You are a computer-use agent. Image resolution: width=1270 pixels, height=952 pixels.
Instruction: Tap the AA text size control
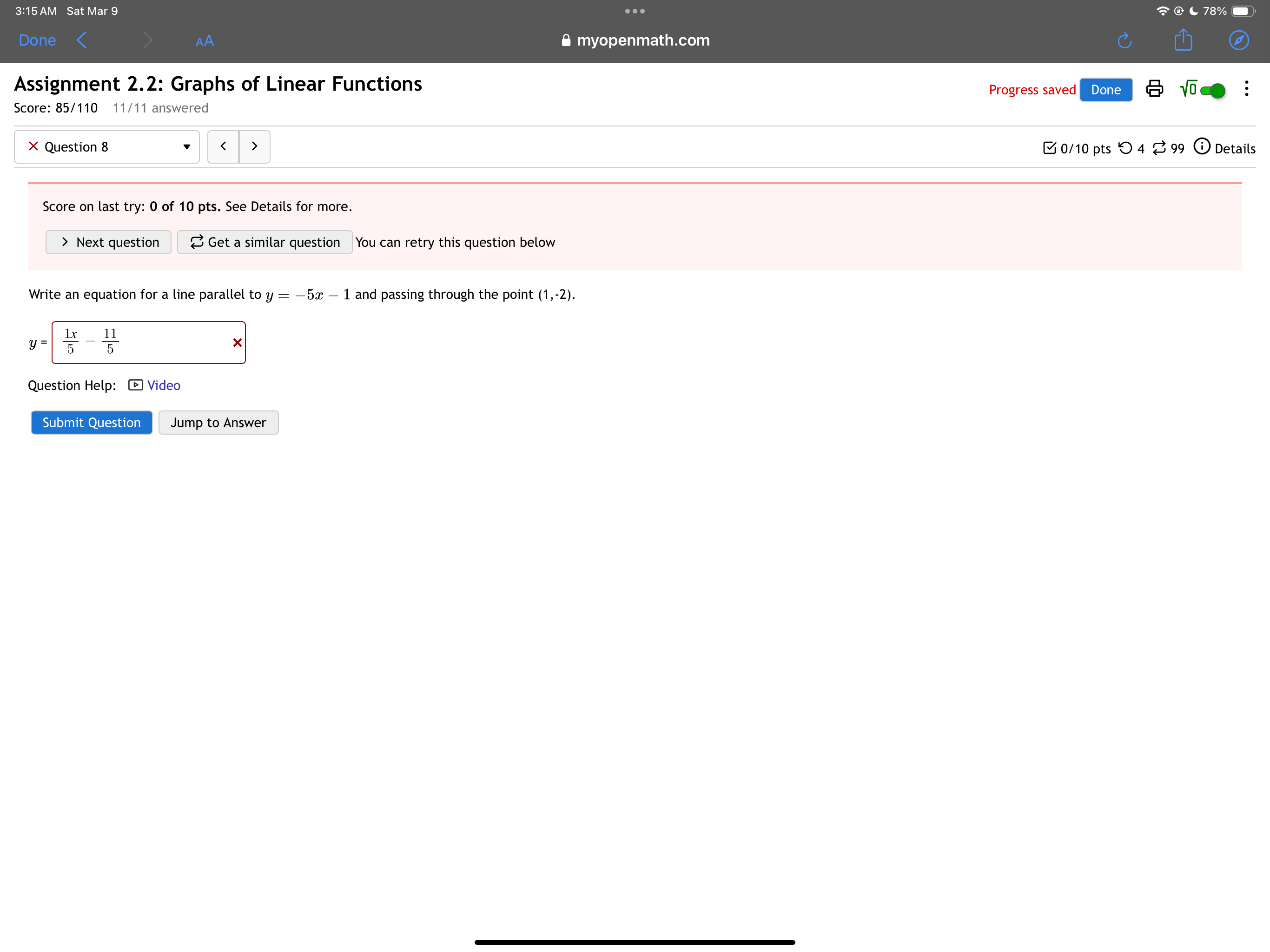click(205, 41)
